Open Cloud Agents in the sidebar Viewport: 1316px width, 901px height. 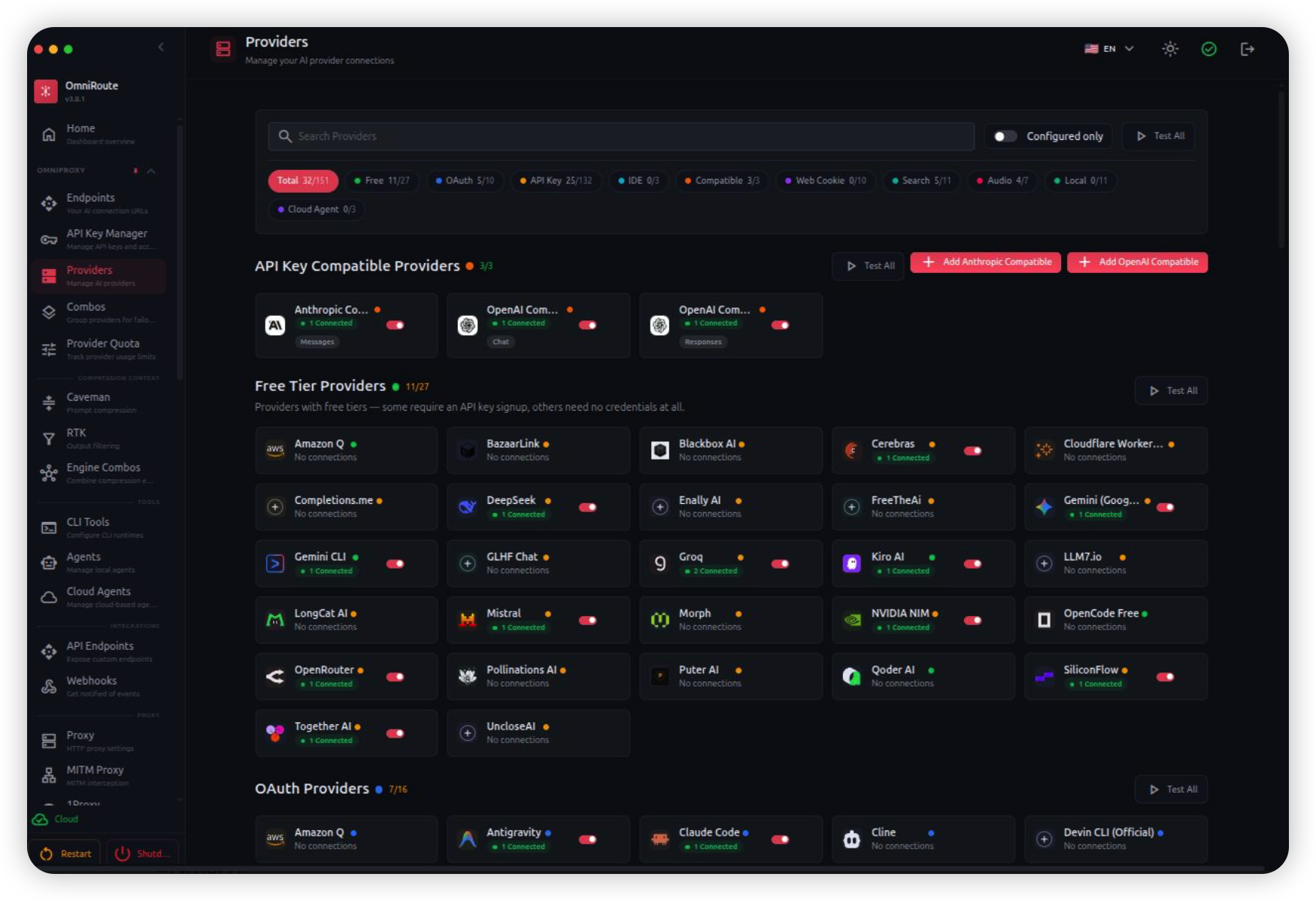tap(99, 597)
